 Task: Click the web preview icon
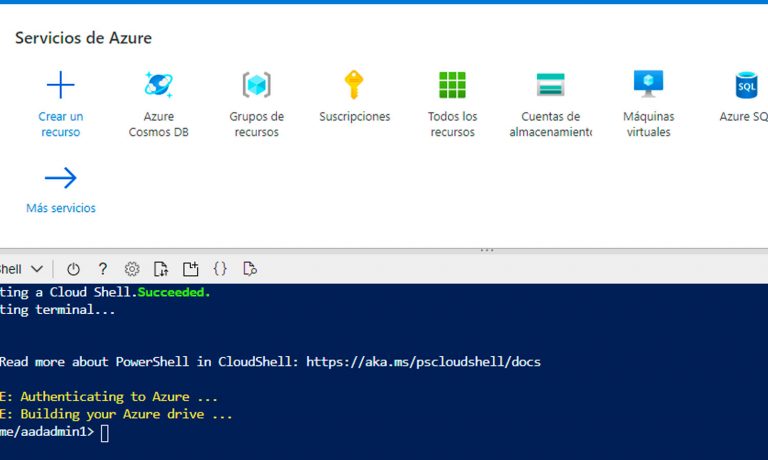[x=250, y=269]
